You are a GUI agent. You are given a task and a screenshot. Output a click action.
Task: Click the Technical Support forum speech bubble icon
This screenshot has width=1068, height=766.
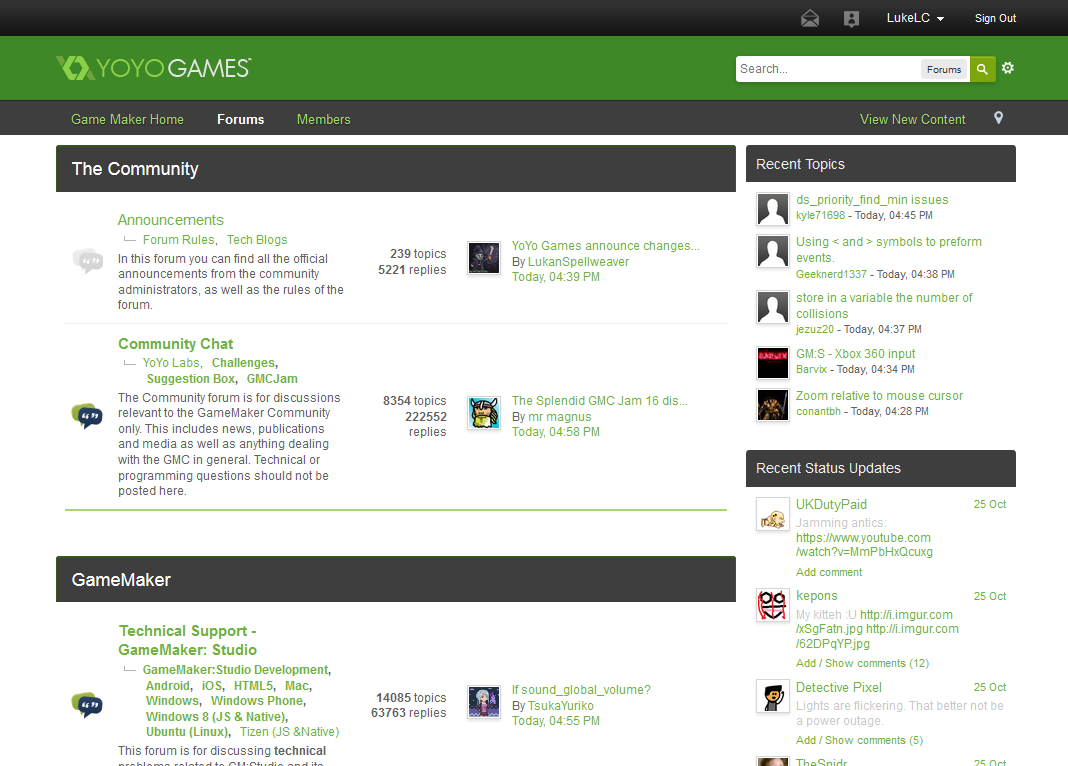pyautogui.click(x=87, y=704)
